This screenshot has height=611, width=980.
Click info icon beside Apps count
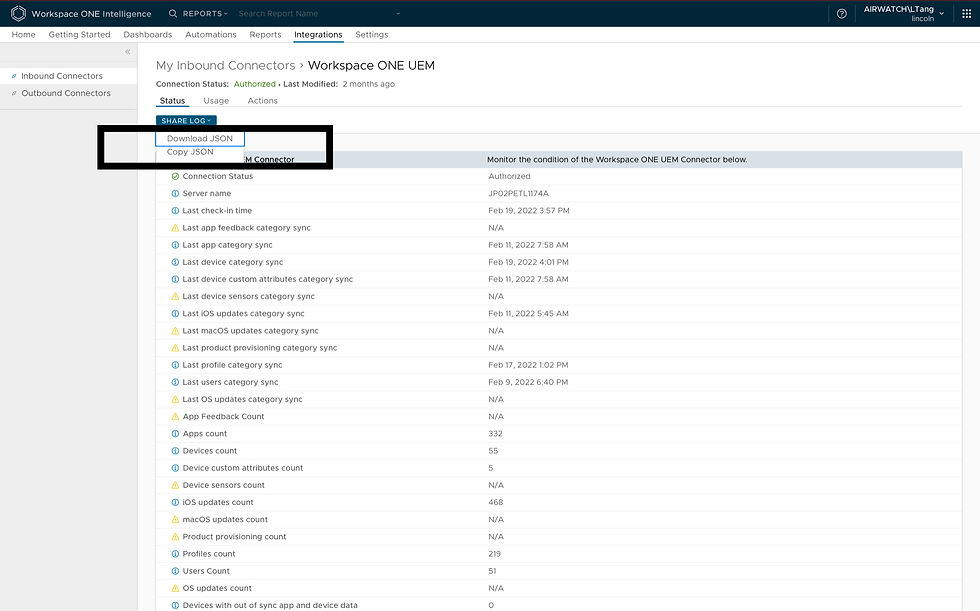tap(175, 434)
